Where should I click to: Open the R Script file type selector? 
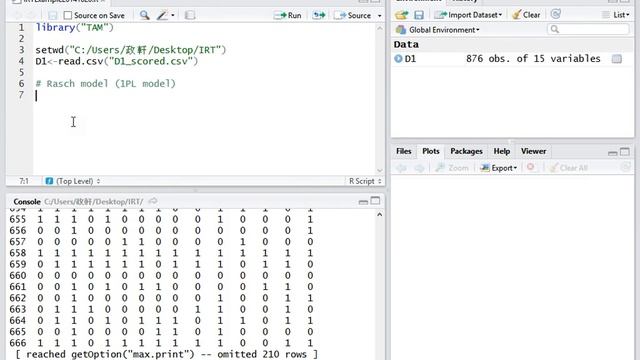(x=365, y=181)
